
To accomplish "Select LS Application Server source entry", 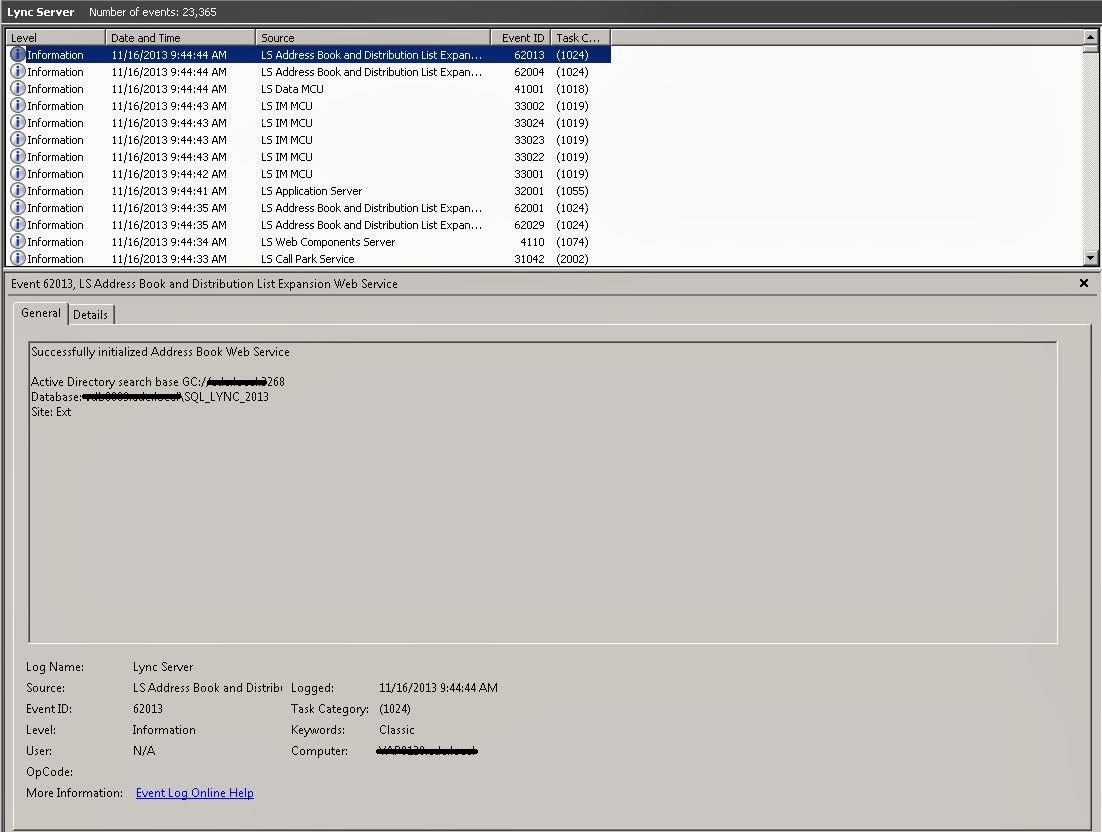I will 311,190.
